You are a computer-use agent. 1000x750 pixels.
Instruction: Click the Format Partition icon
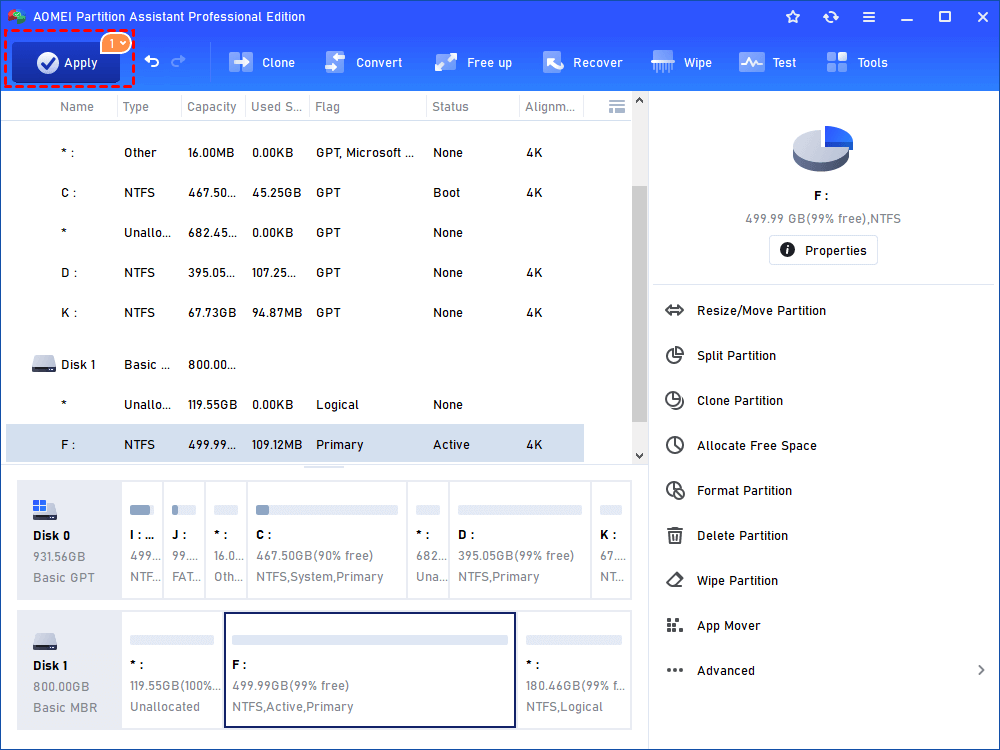click(674, 490)
